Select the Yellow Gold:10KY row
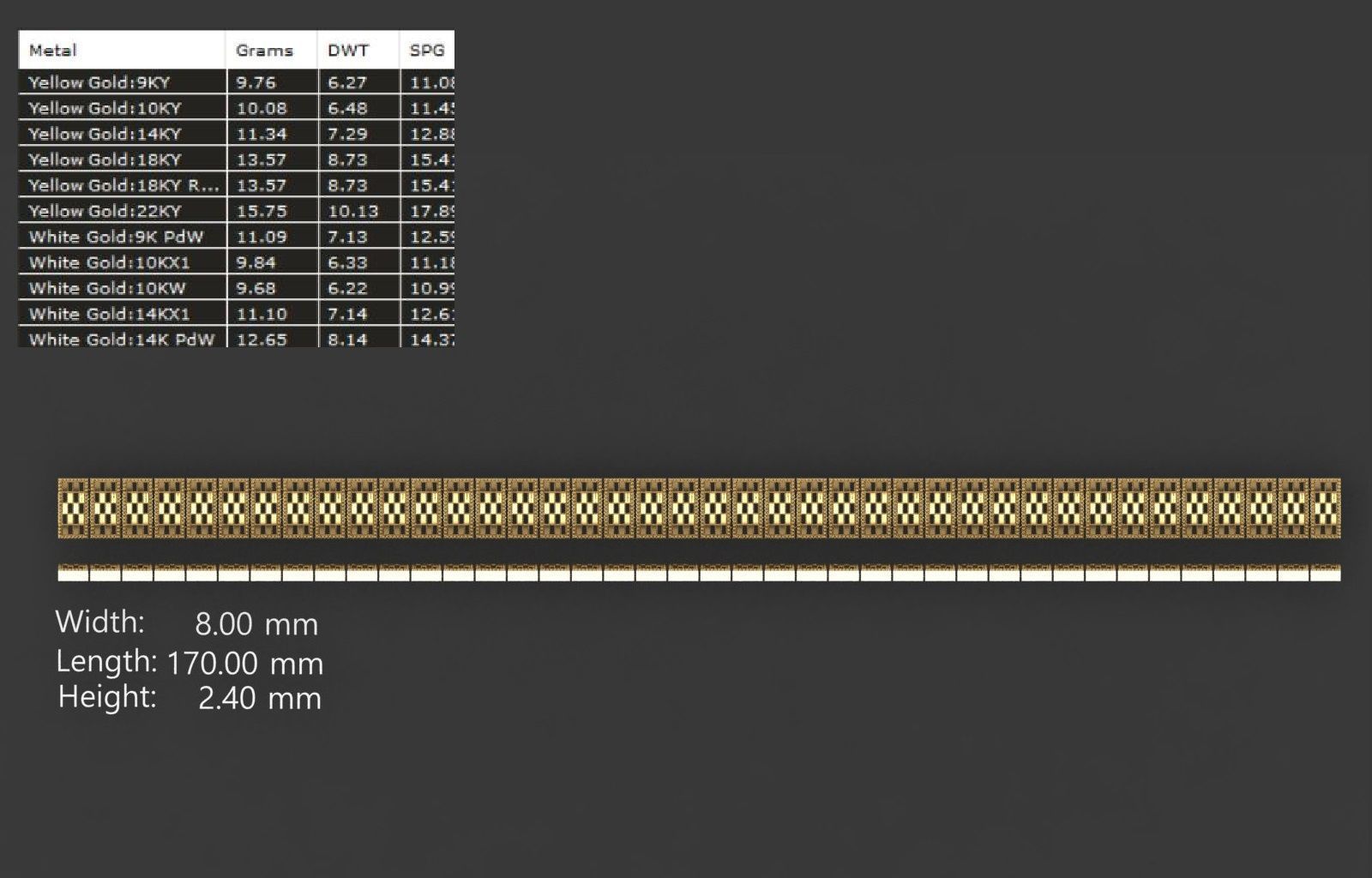This screenshot has width=1372, height=878. (237, 108)
